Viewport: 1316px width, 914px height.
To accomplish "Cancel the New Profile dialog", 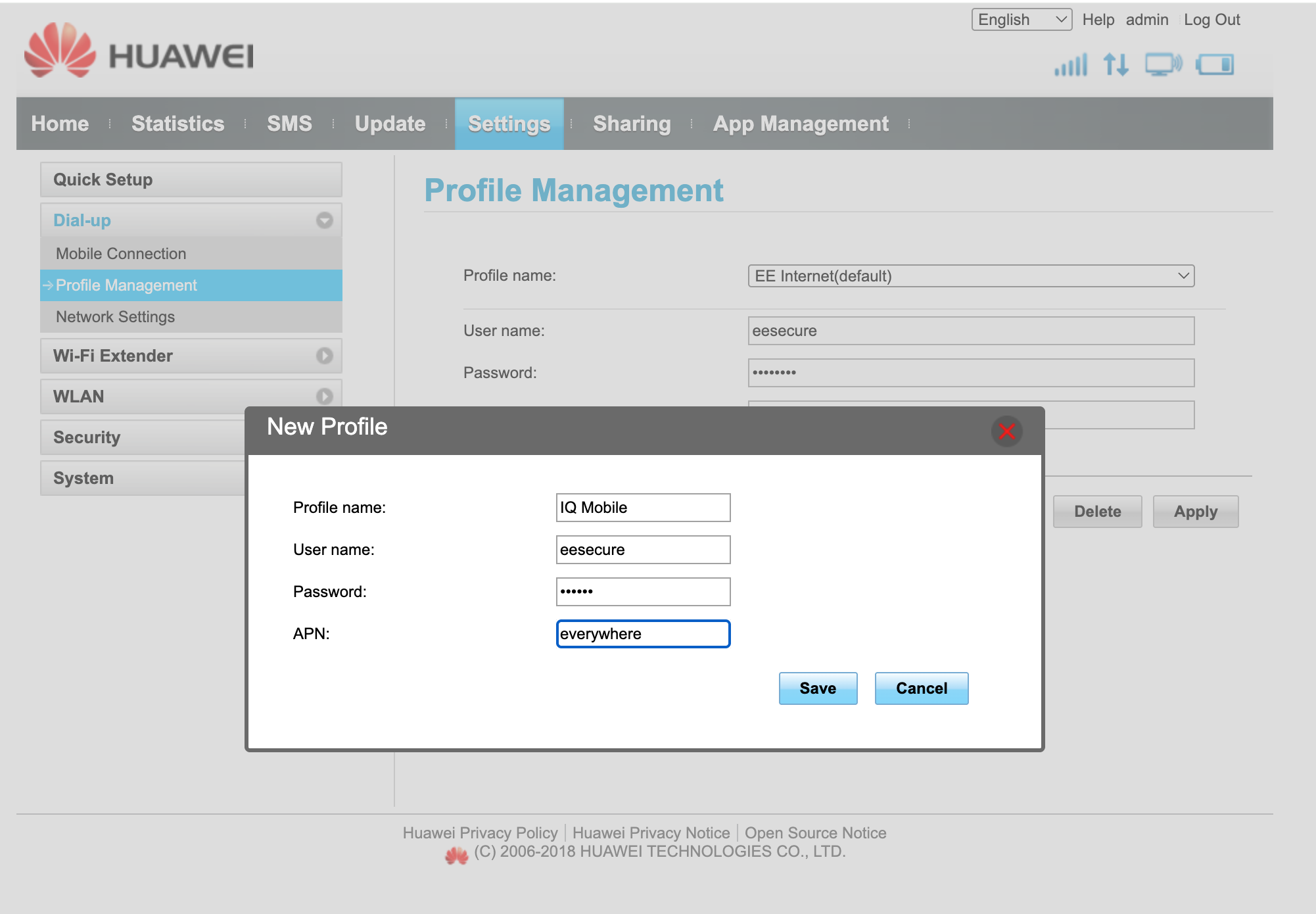I will click(922, 688).
